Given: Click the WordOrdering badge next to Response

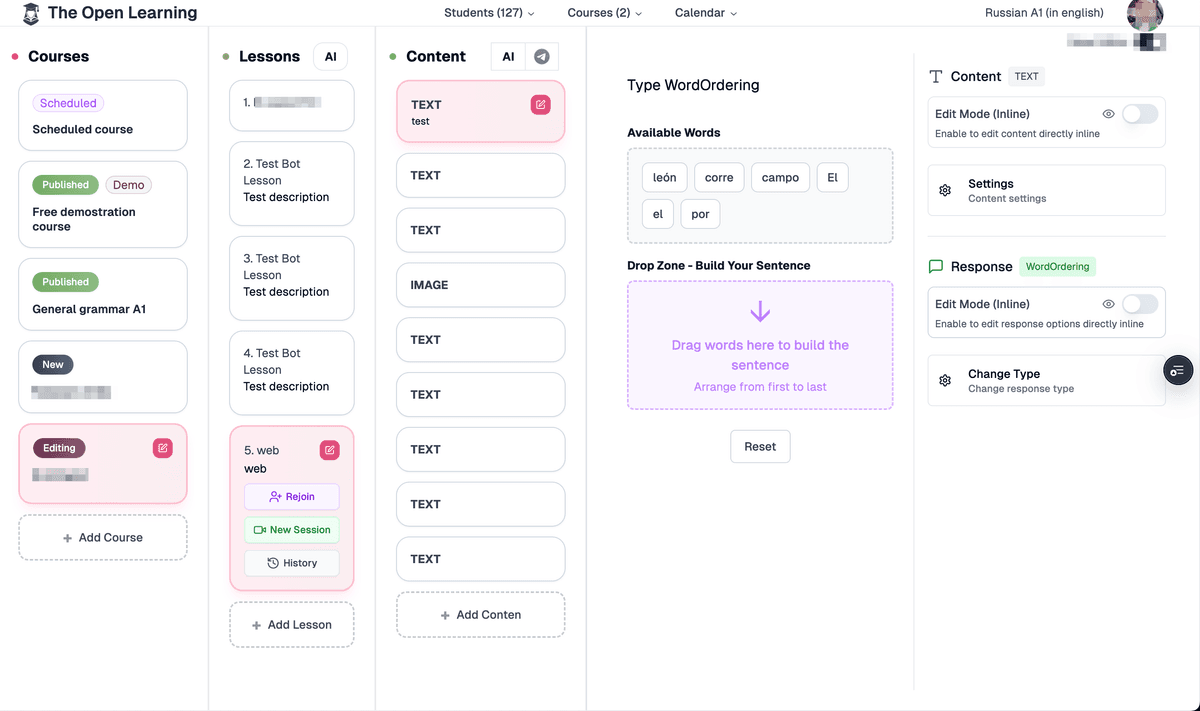Looking at the screenshot, I should 1057,267.
